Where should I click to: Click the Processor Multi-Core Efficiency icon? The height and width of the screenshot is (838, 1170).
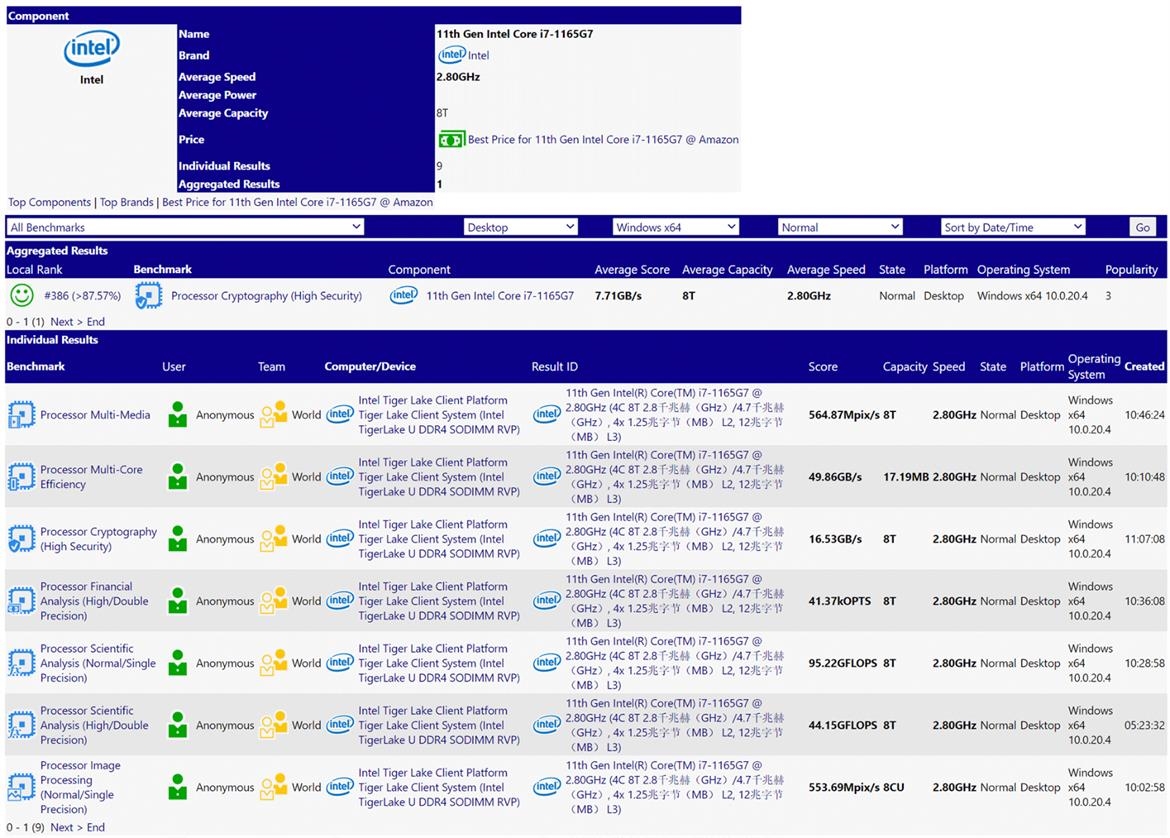coord(21,477)
